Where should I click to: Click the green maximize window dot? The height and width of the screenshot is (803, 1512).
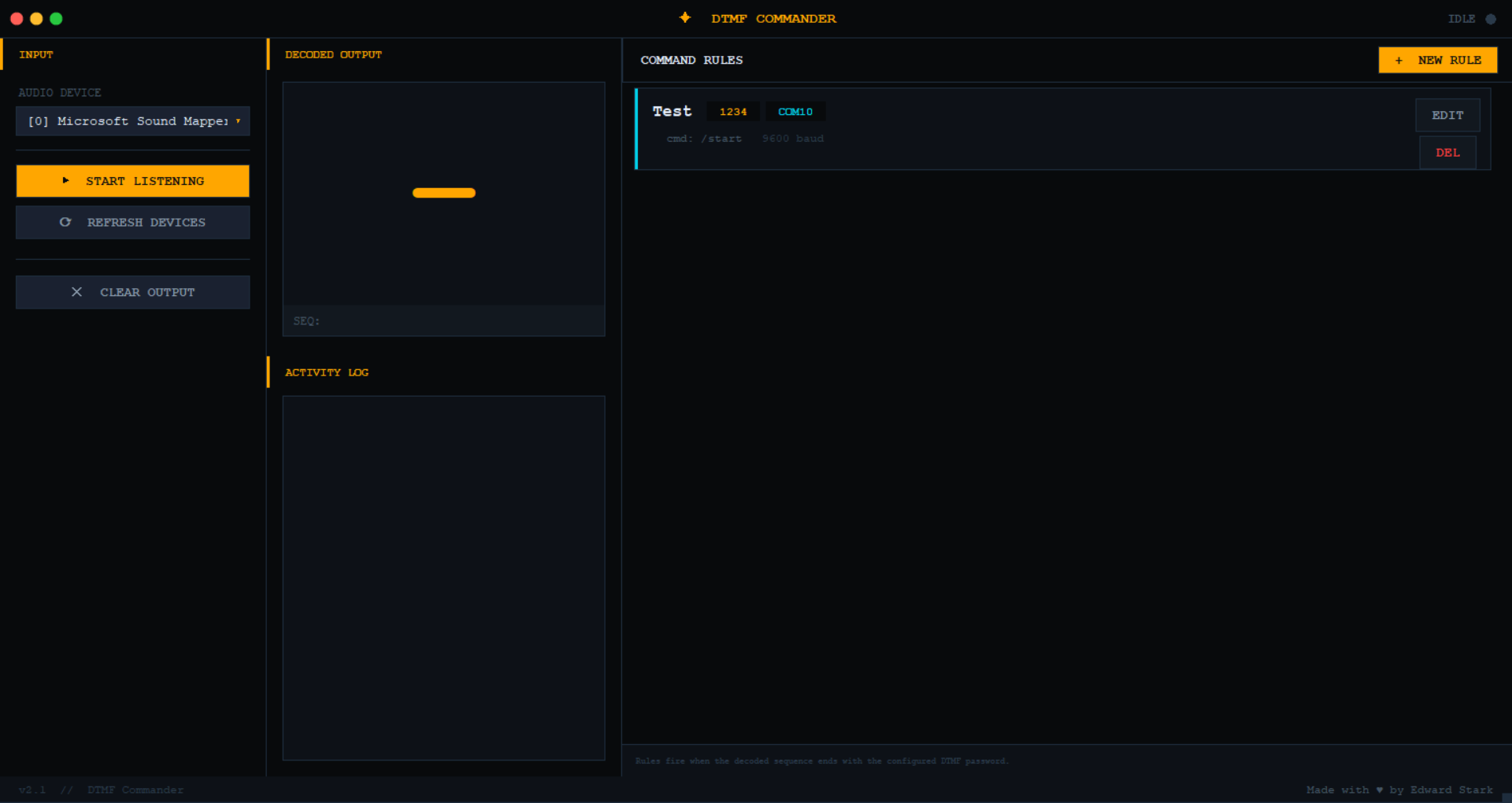(x=56, y=18)
